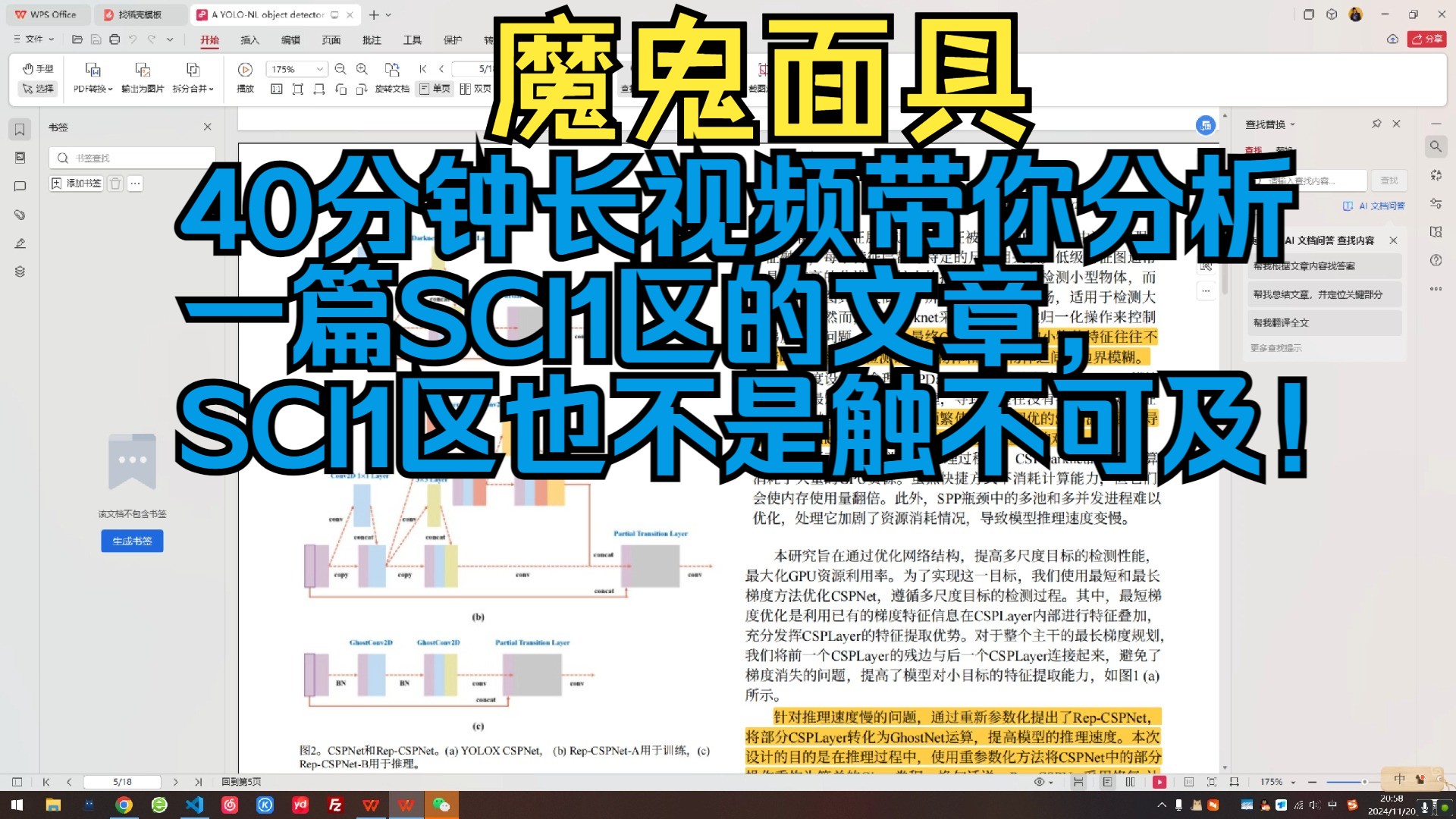Open attachments panel in left sidebar
This screenshot has width=1456, height=819.
coord(20,215)
